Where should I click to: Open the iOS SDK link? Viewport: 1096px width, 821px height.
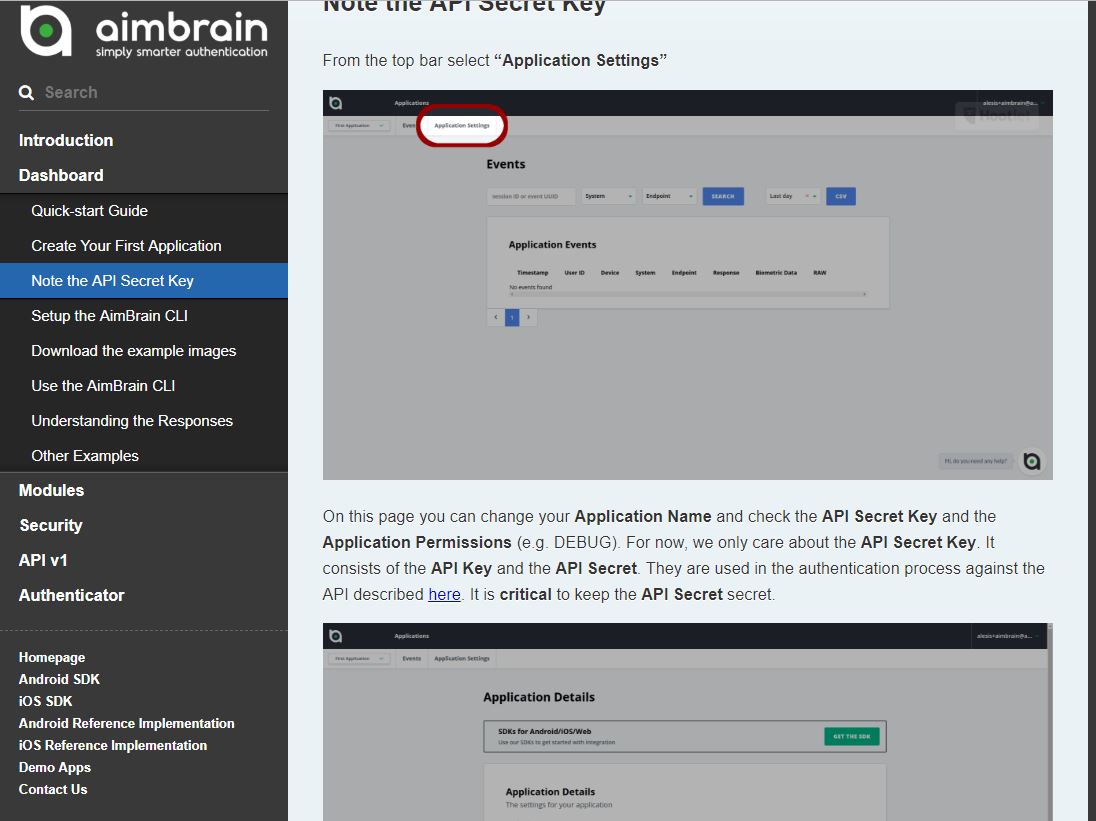click(45, 701)
